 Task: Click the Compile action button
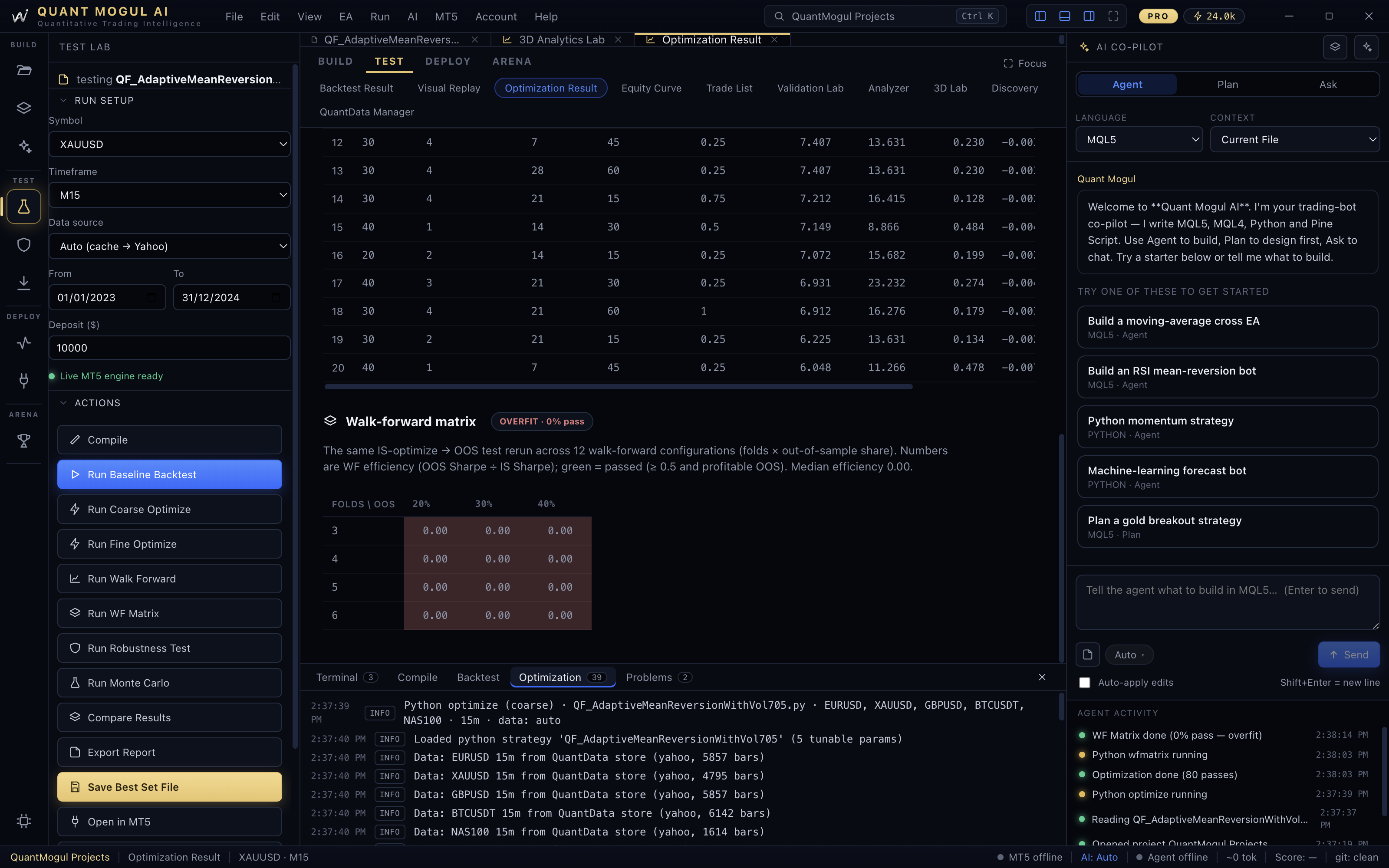pos(169,440)
